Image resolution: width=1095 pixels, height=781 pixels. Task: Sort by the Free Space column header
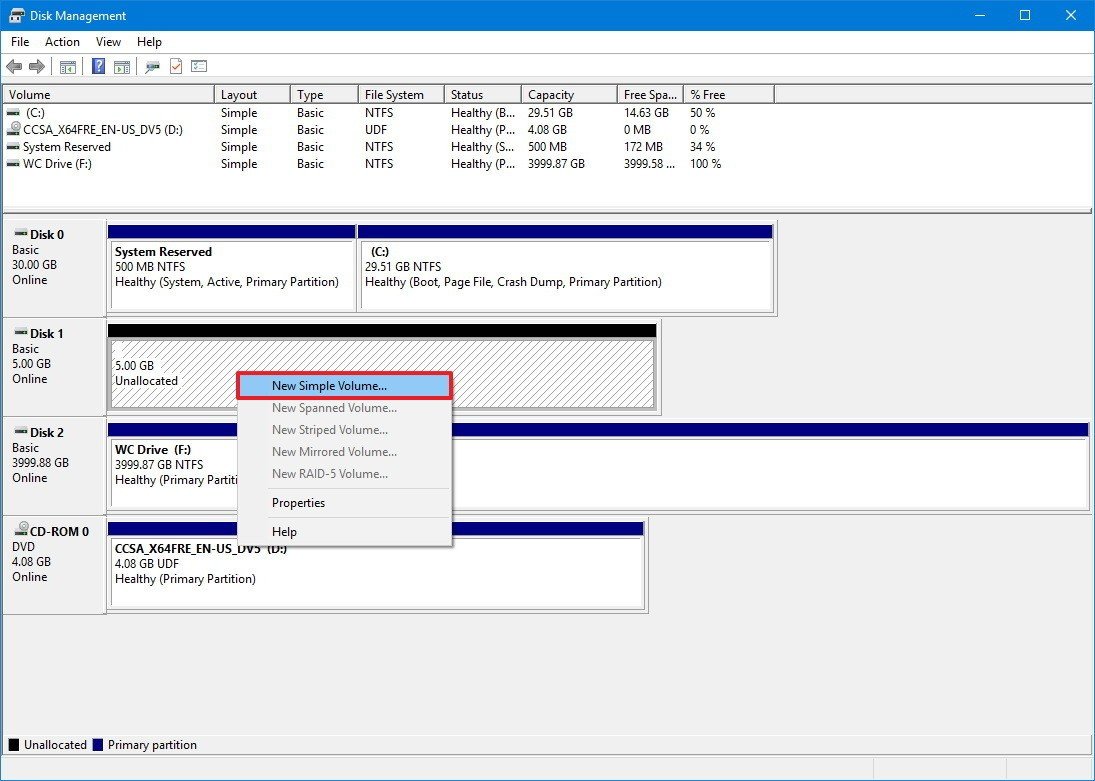pyautogui.click(x=650, y=94)
